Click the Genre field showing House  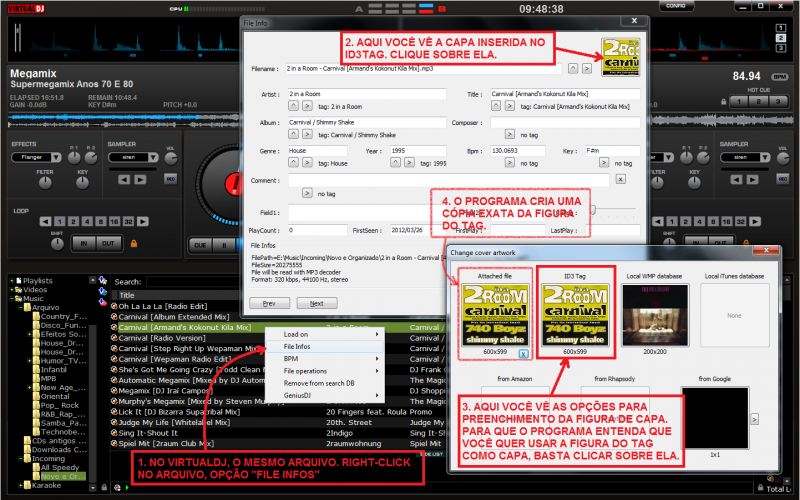tap(317, 151)
